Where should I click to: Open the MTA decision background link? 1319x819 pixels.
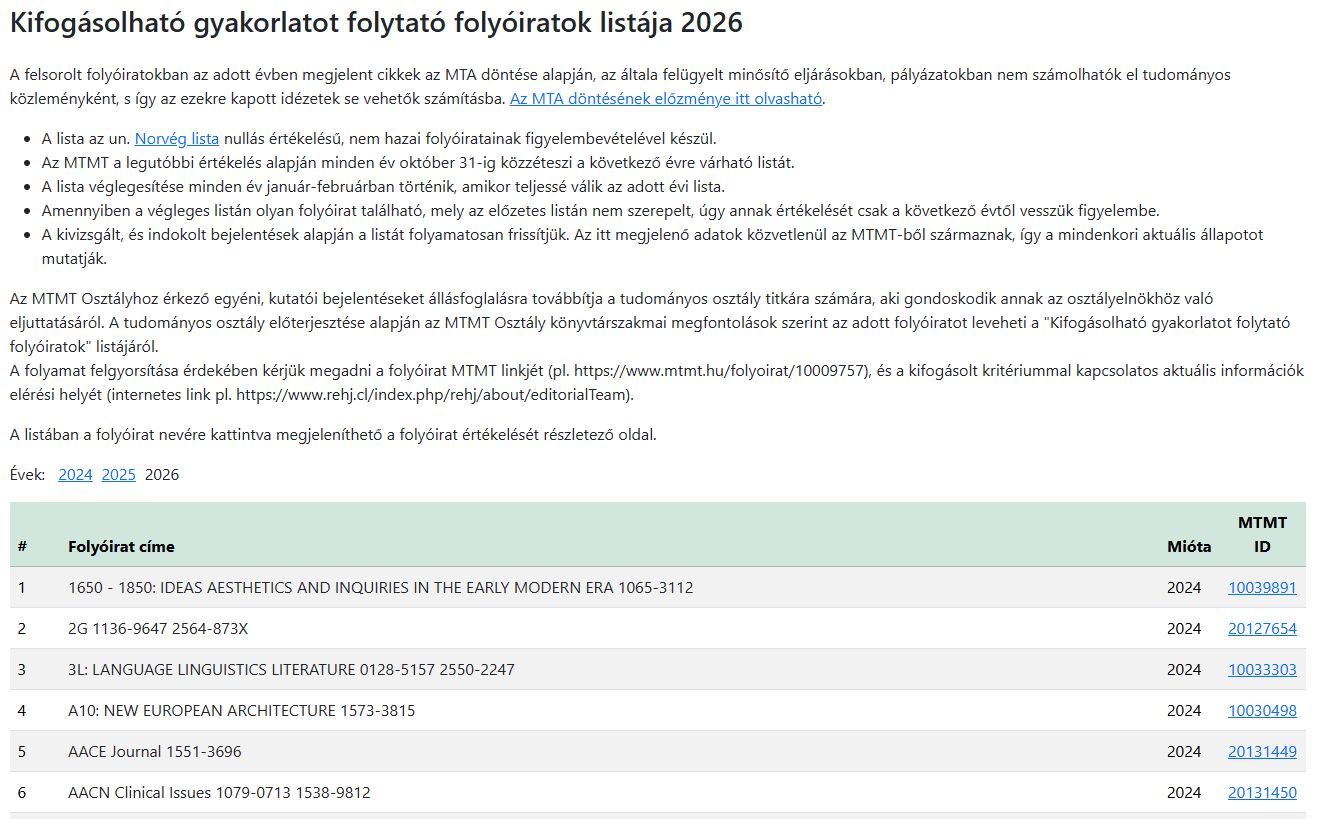click(x=667, y=98)
